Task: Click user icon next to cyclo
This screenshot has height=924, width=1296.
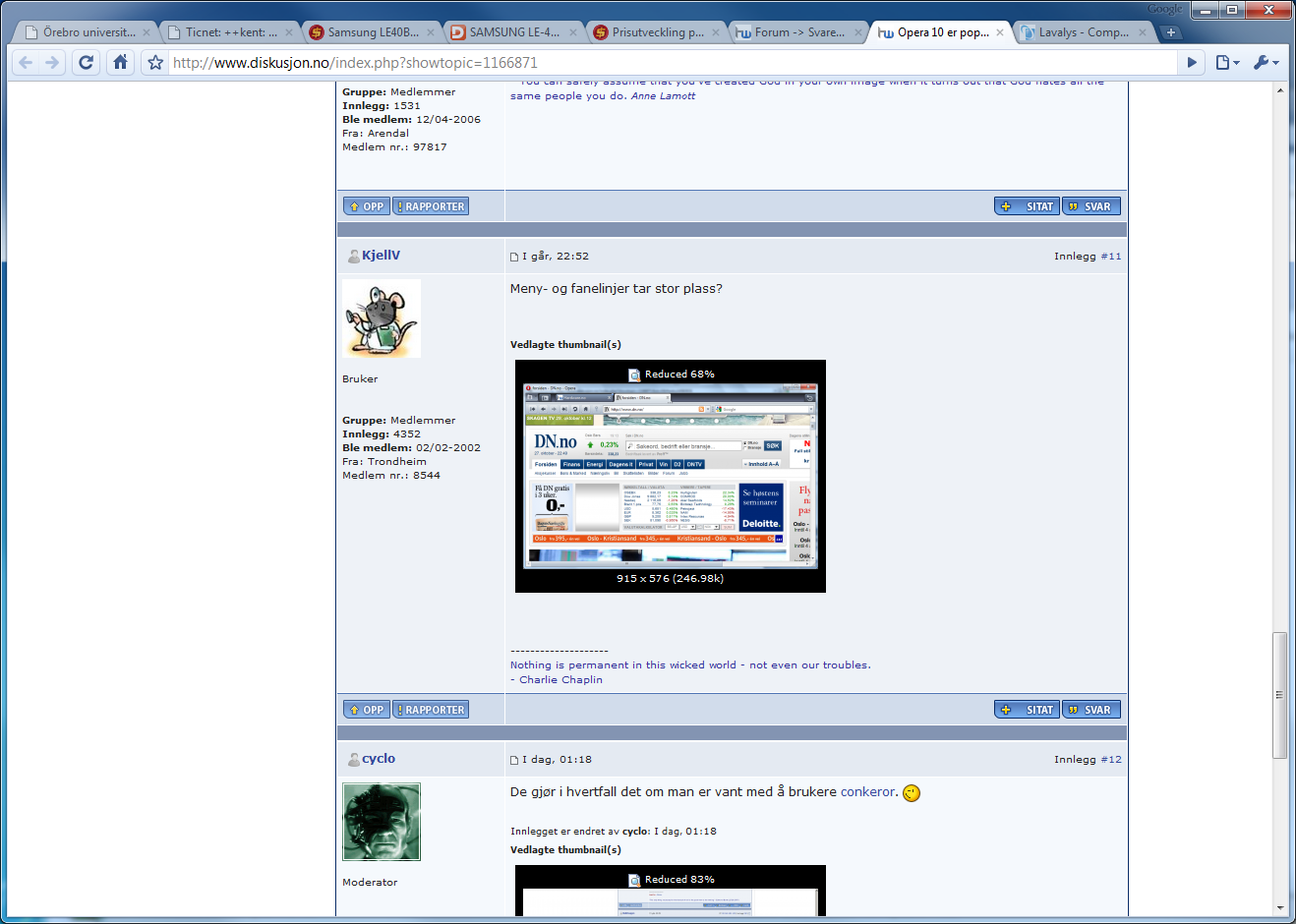Action: (354, 760)
